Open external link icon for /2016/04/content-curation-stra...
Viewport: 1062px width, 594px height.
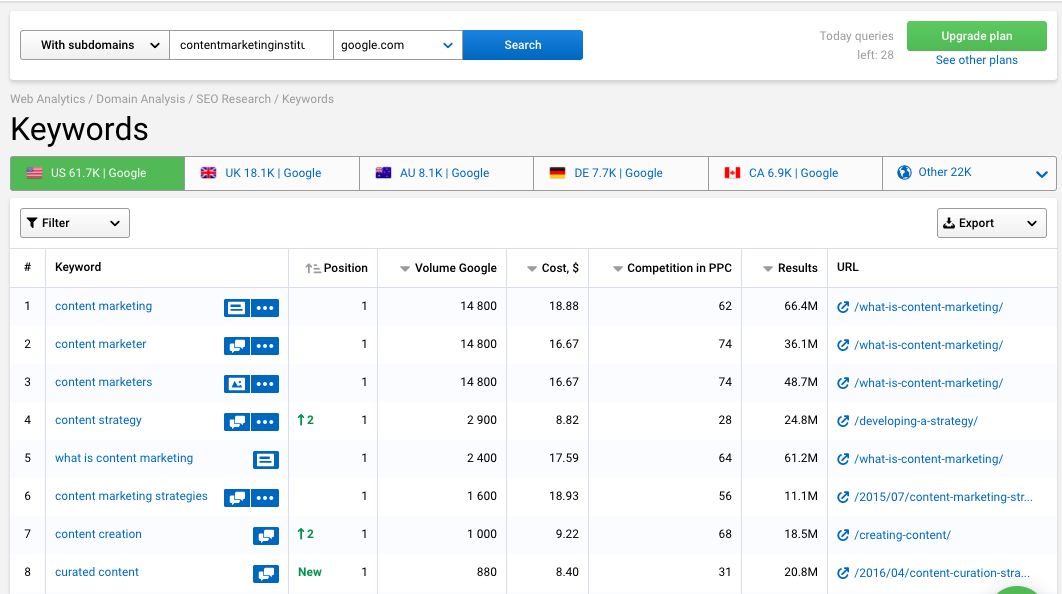coord(843,573)
